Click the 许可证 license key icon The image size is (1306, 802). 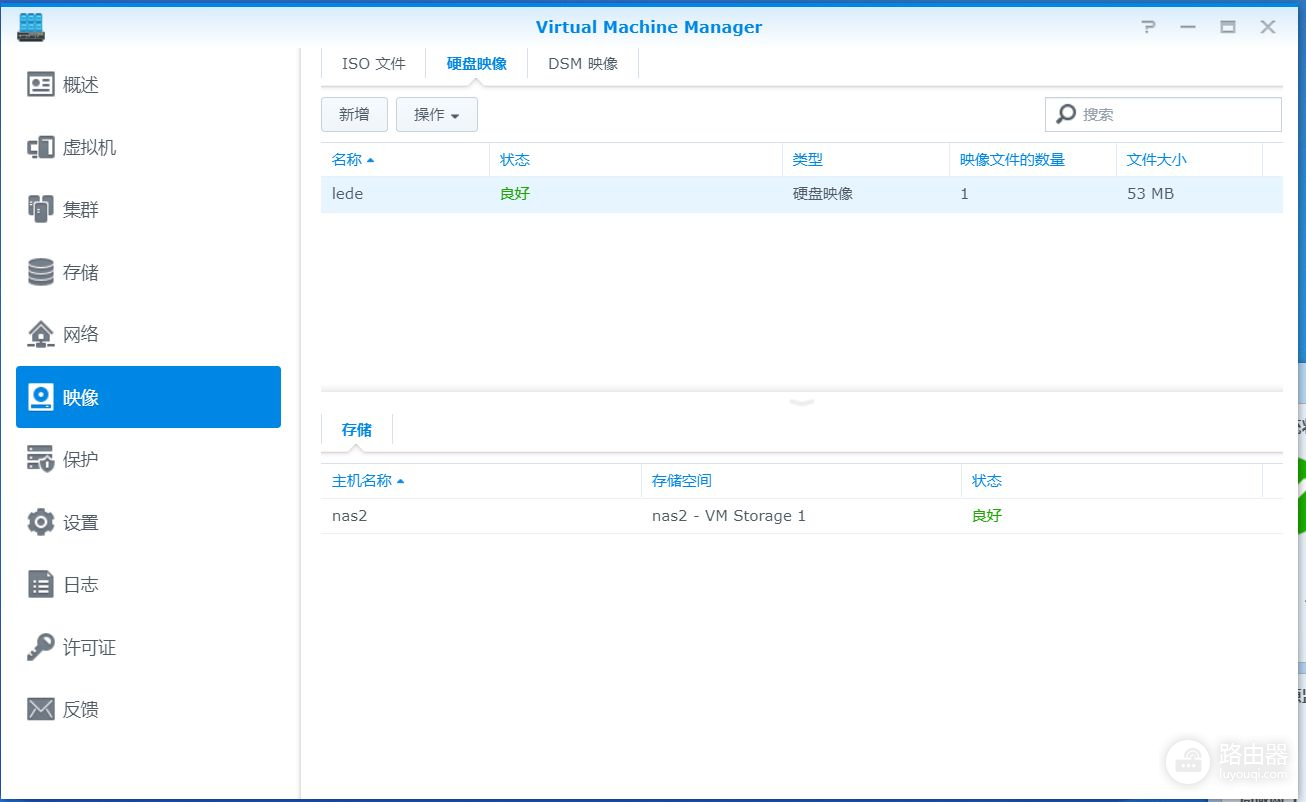coord(41,647)
